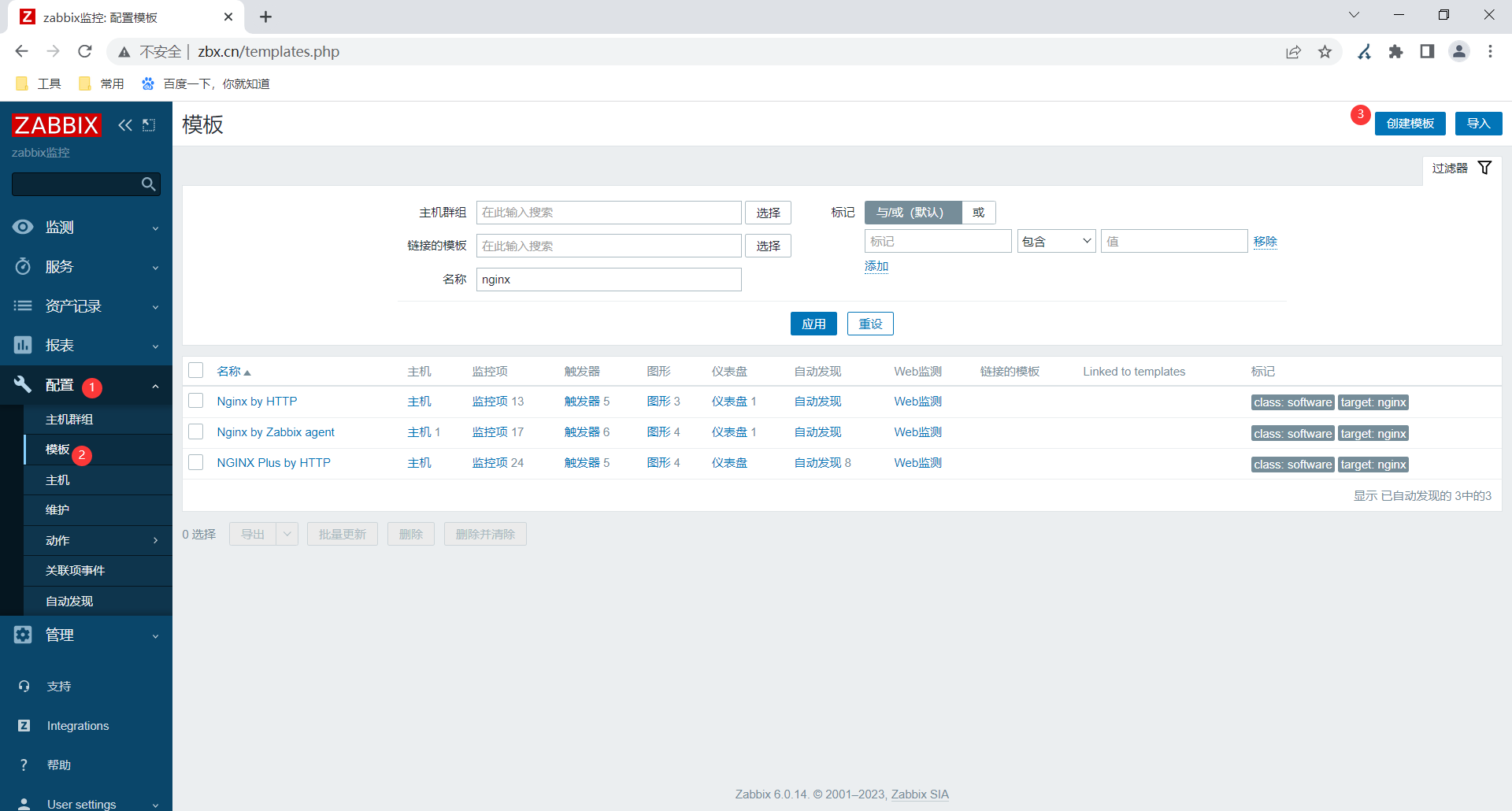This screenshot has height=811, width=1512.
Task: Click the 值 tag value field
Action: pos(1174,241)
